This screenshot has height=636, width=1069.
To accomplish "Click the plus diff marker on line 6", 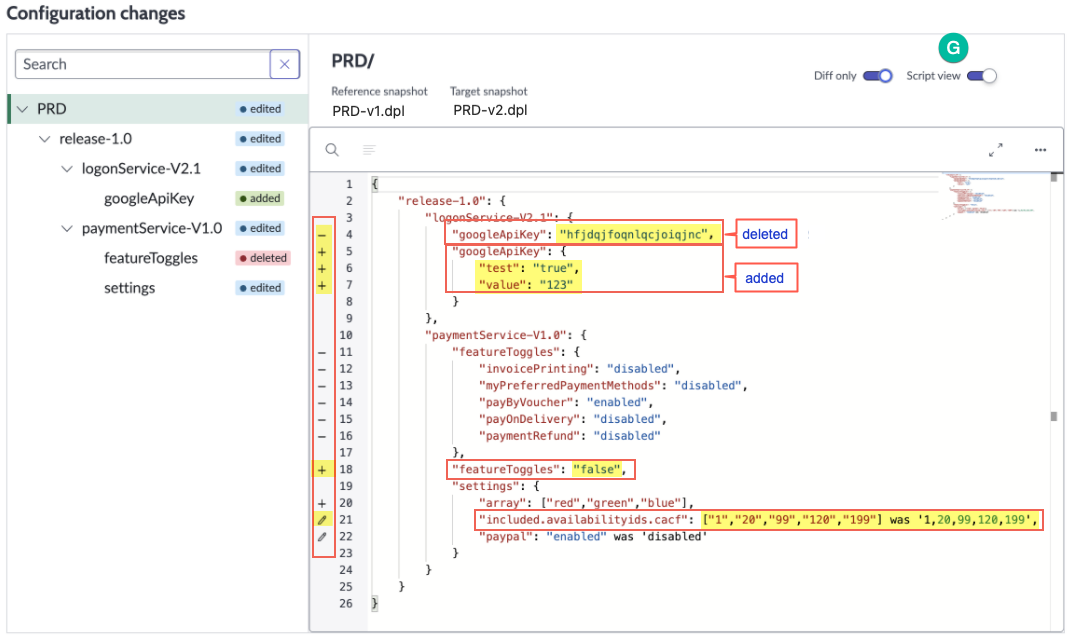I will [x=322, y=269].
